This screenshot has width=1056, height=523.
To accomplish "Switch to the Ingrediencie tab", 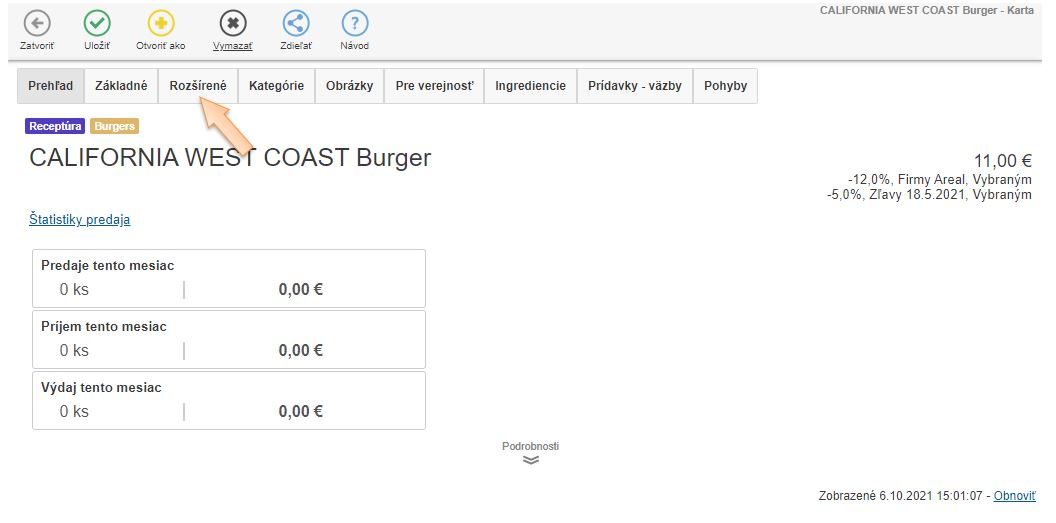I will pyautogui.click(x=530, y=86).
